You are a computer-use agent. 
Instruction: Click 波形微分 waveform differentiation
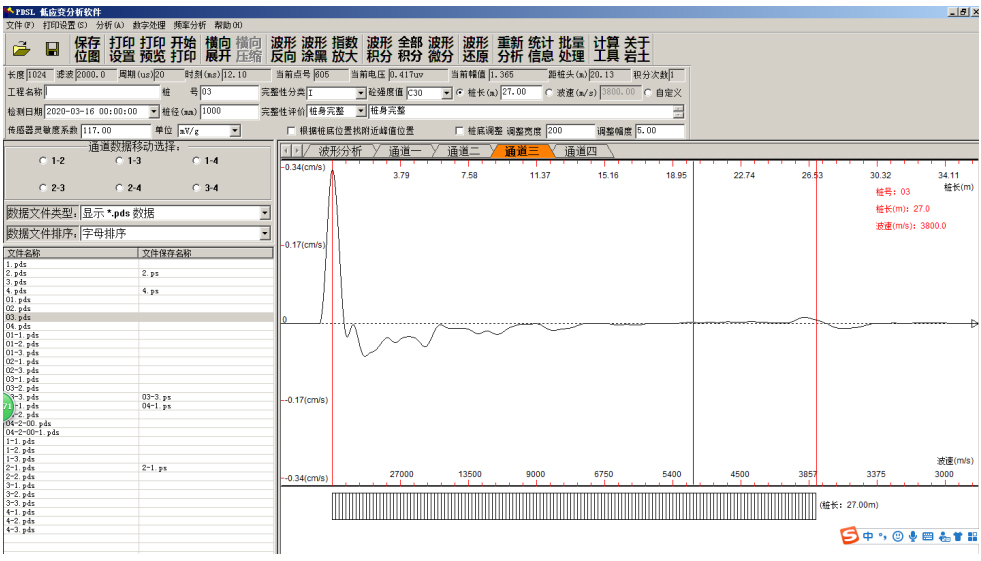click(440, 49)
